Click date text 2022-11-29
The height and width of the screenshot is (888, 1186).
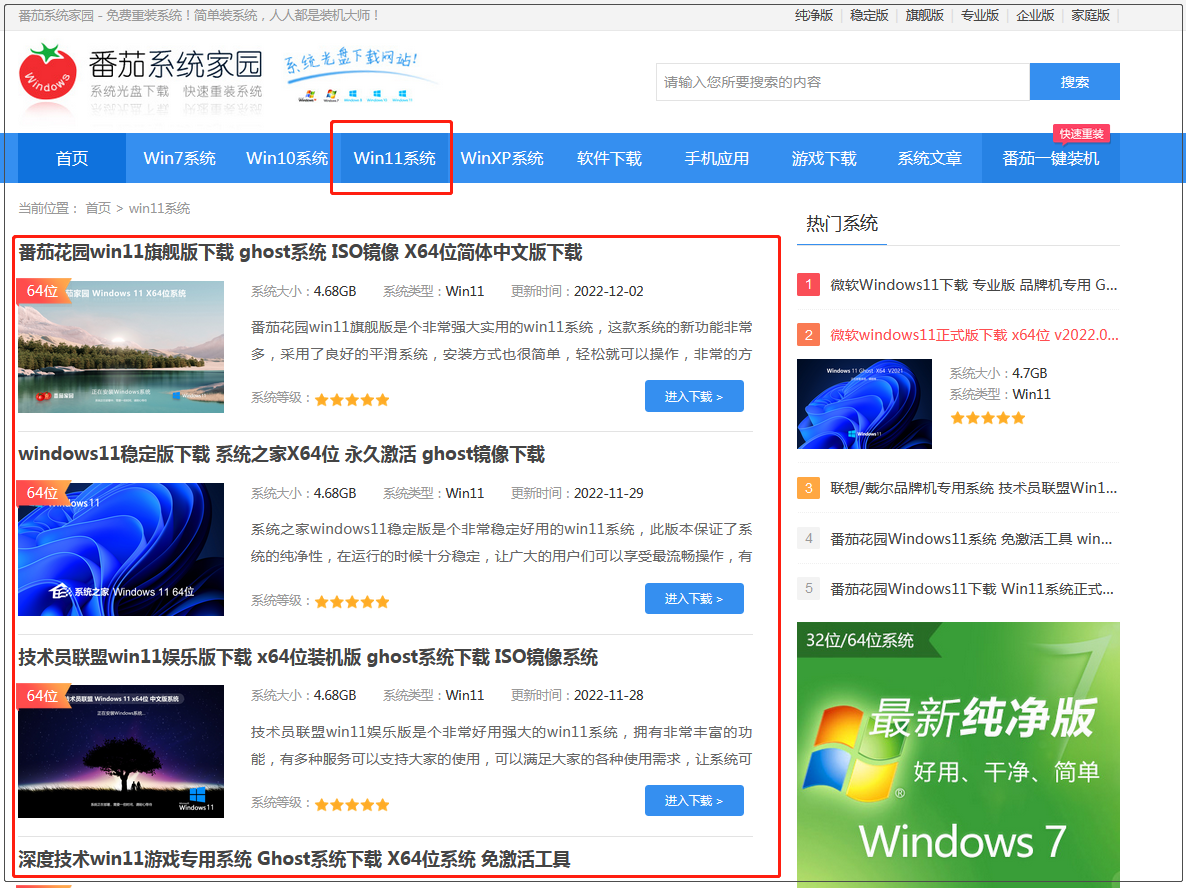click(x=609, y=493)
